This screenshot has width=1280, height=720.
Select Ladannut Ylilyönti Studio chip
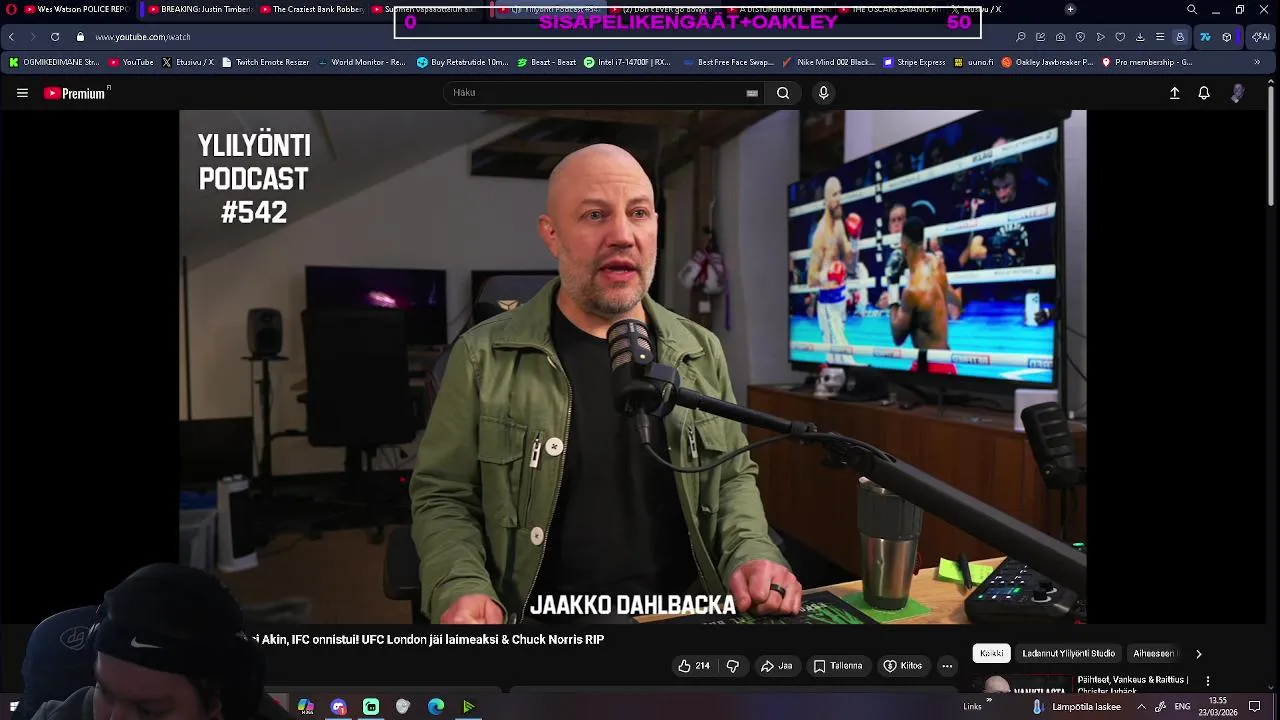1068,654
